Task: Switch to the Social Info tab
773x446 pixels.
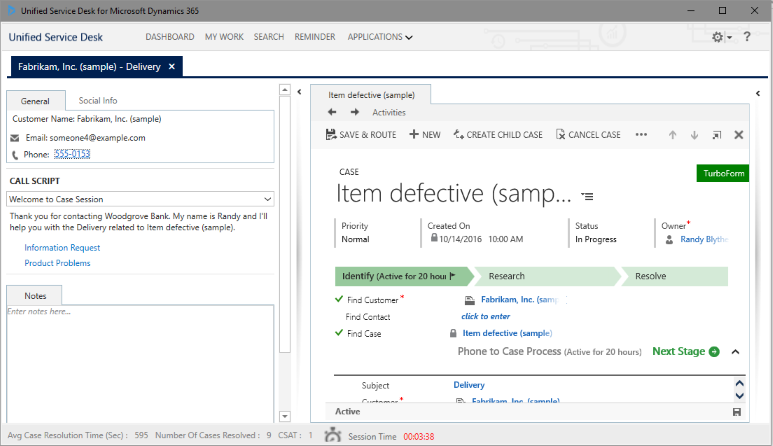Action: [98, 101]
